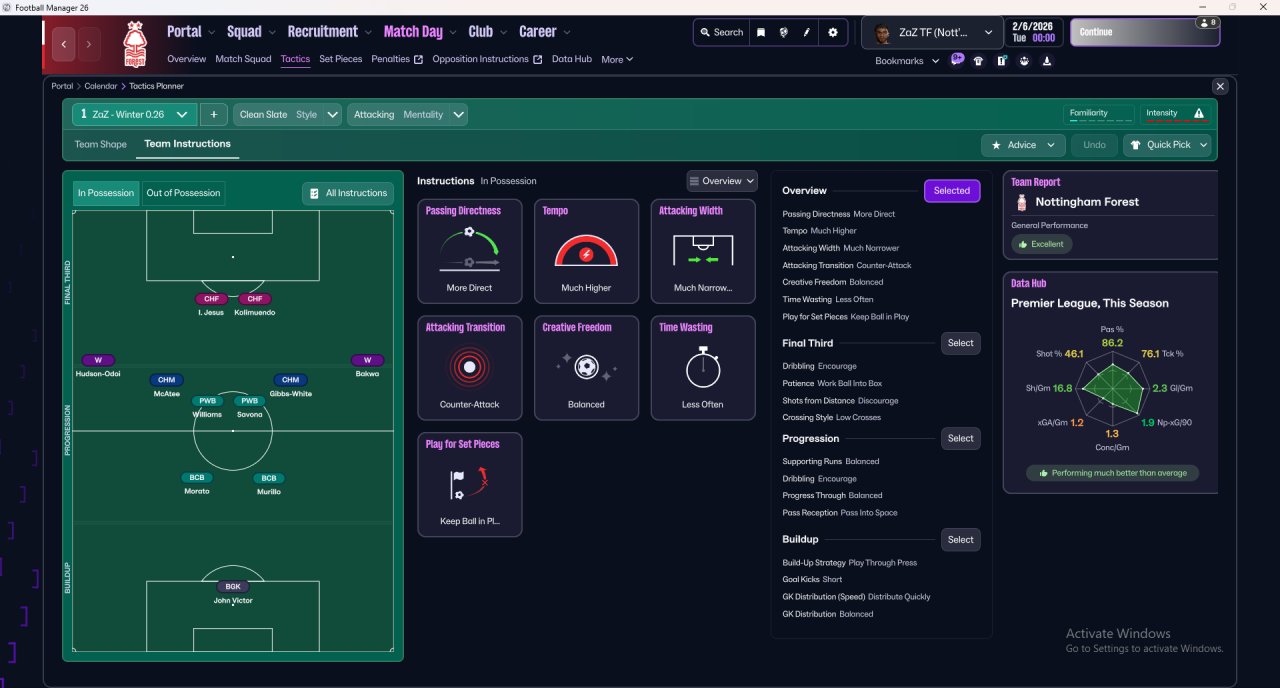Open the Career main menu
This screenshot has height=688, width=1280.
point(545,32)
